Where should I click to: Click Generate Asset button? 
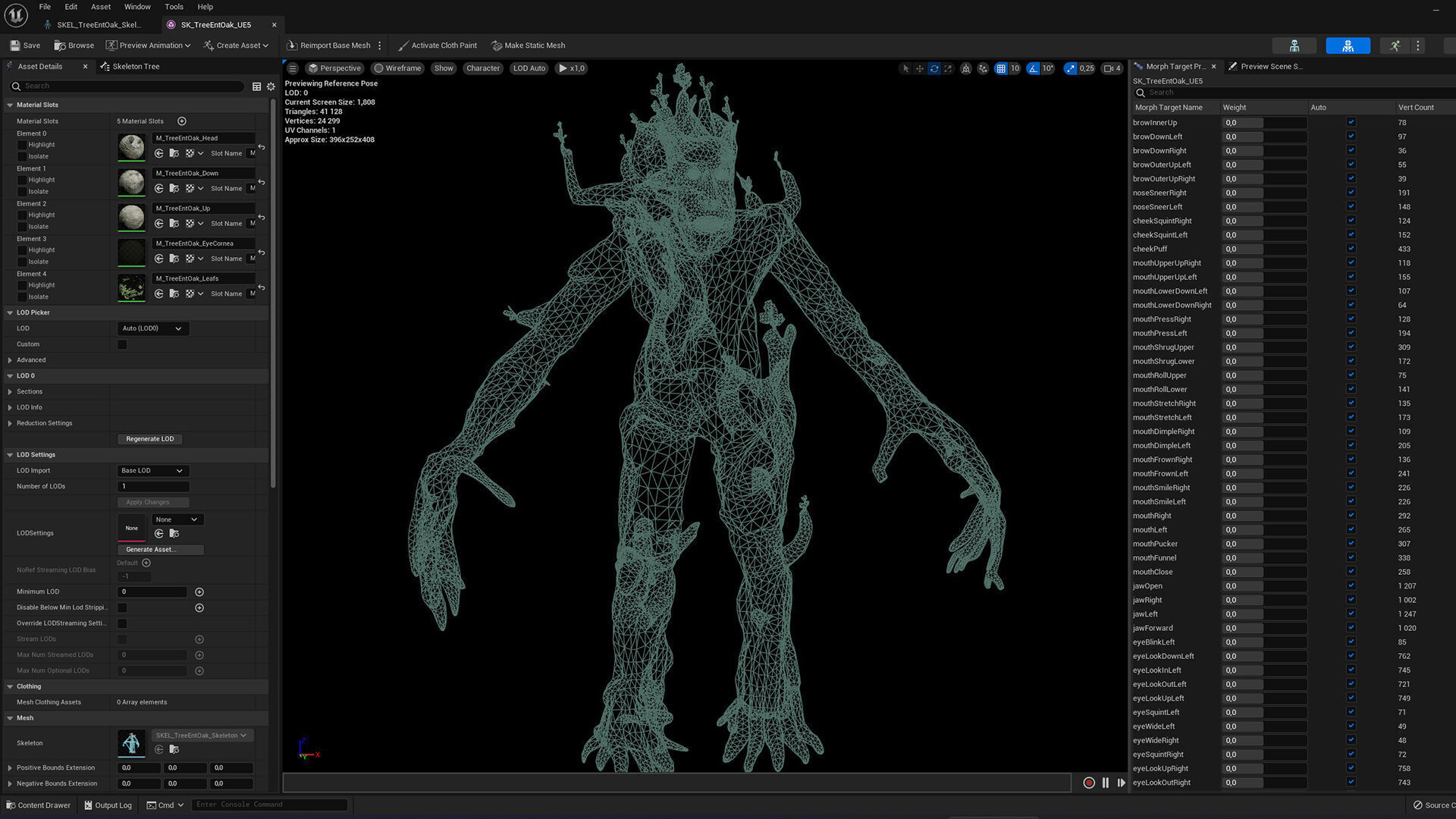coord(161,550)
